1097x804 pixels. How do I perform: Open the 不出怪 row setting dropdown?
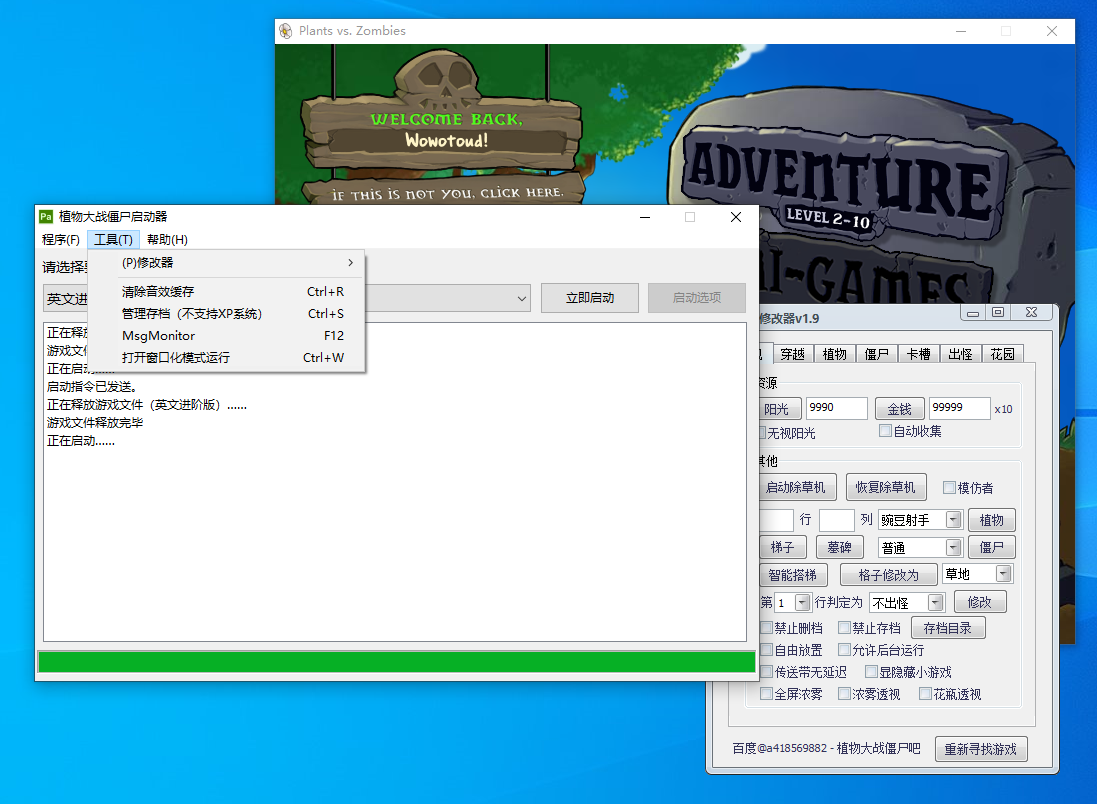click(x=935, y=602)
